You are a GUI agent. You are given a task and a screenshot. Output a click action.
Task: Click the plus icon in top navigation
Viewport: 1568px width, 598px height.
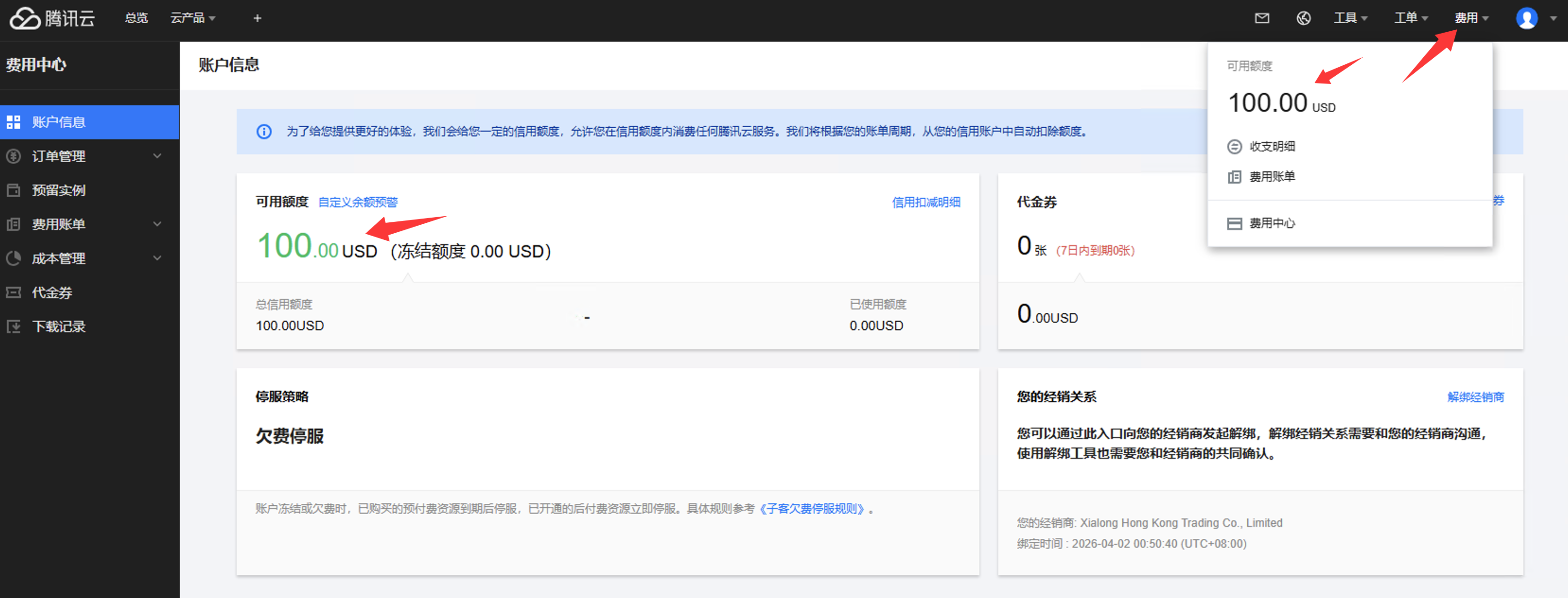pos(257,18)
